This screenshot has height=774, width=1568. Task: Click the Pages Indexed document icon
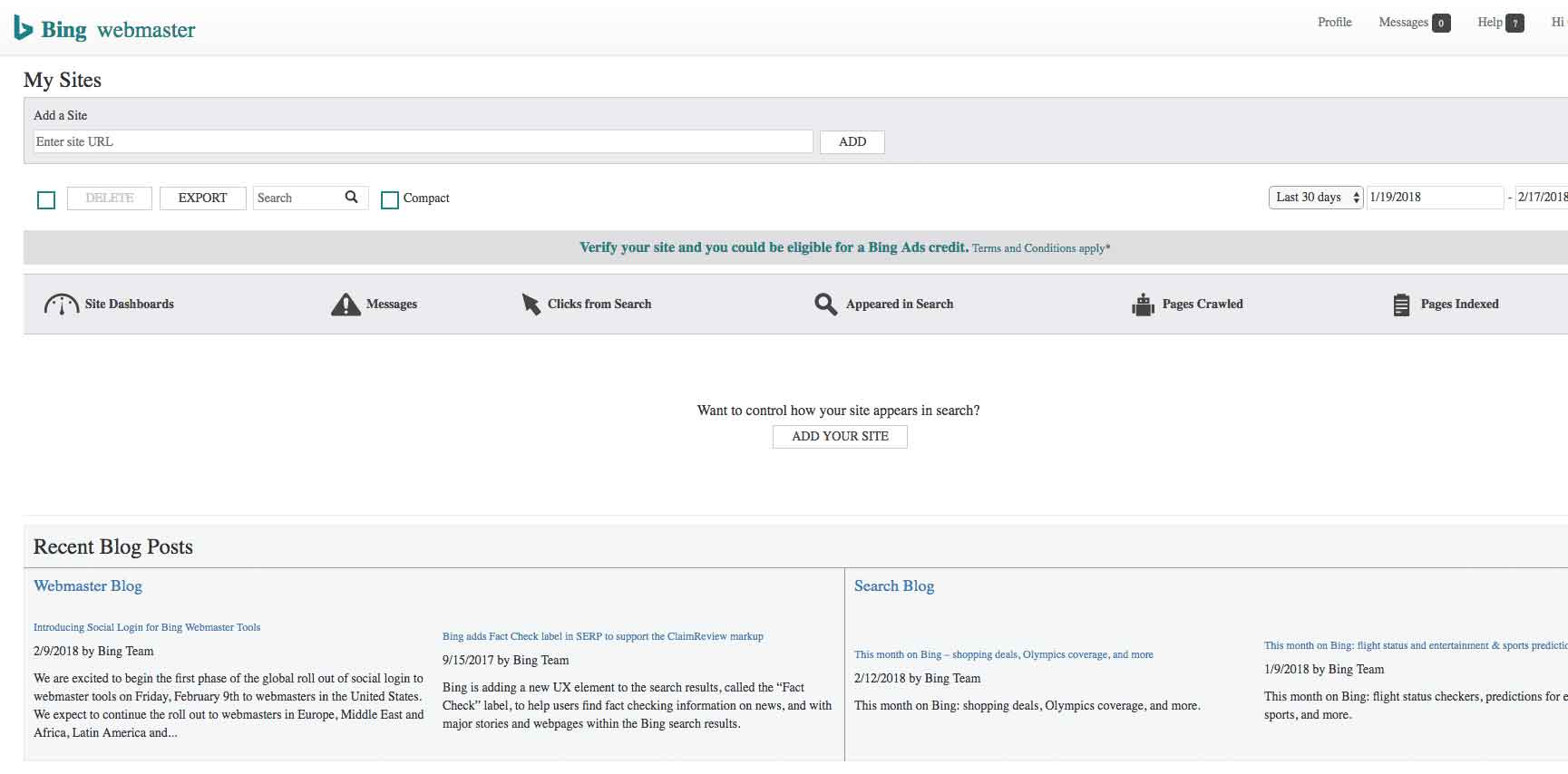pos(1401,305)
